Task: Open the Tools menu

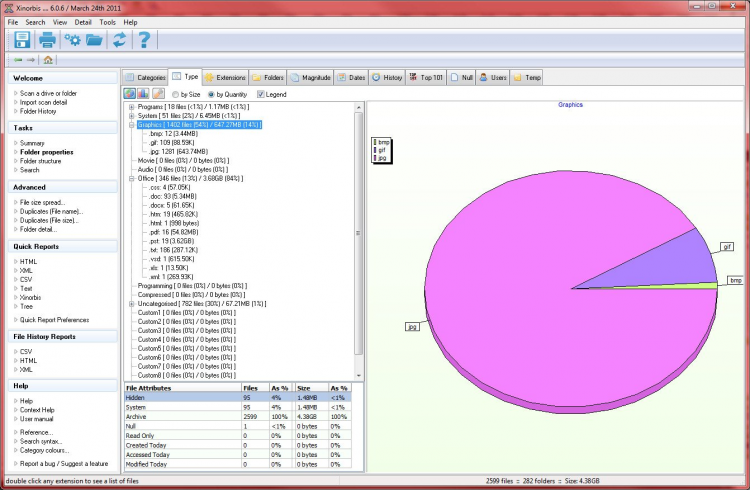Action: 107,21
